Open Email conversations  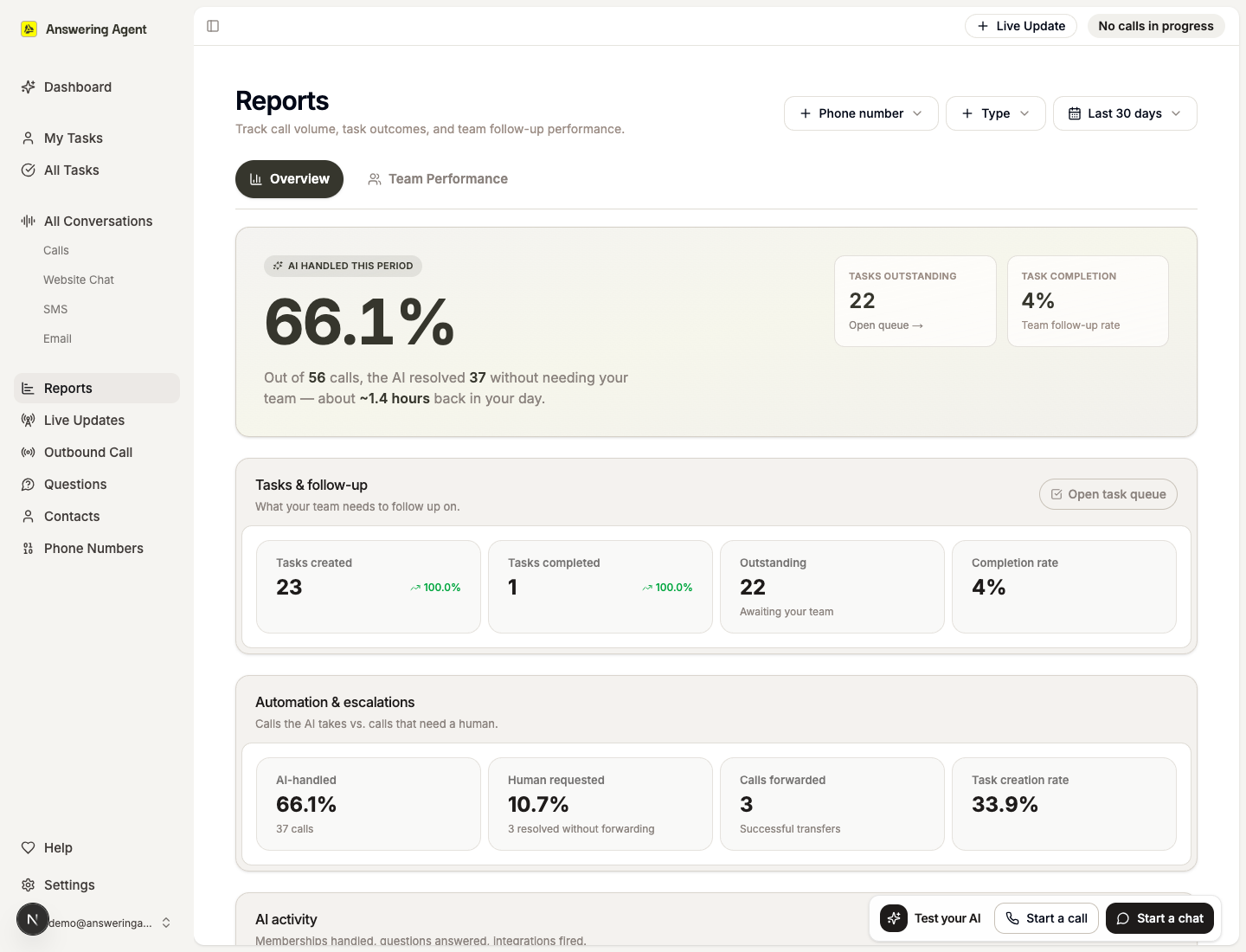[57, 339]
